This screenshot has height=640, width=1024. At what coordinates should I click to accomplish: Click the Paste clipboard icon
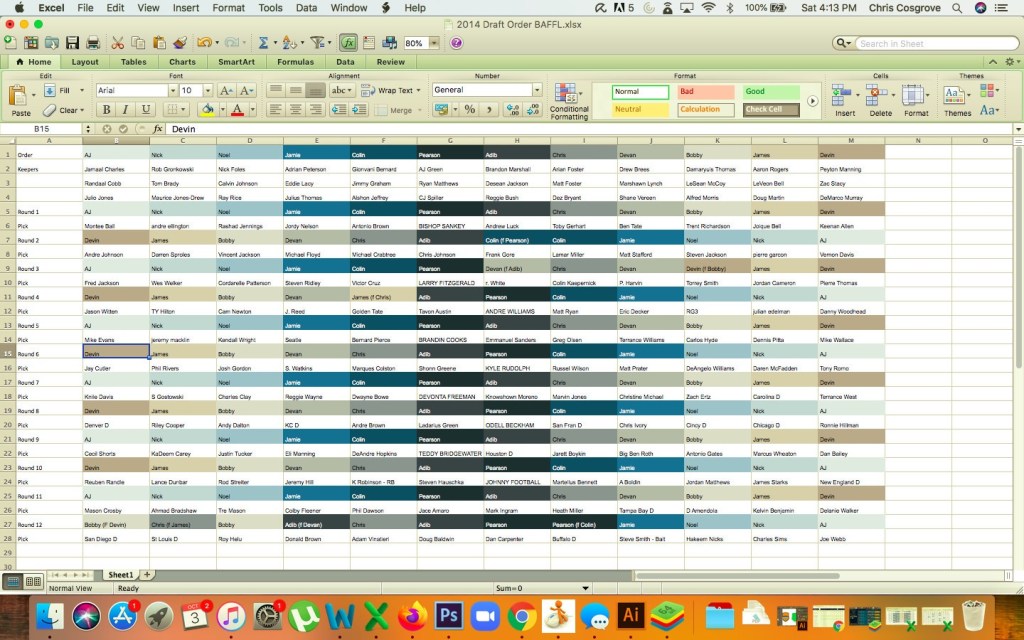(x=21, y=100)
